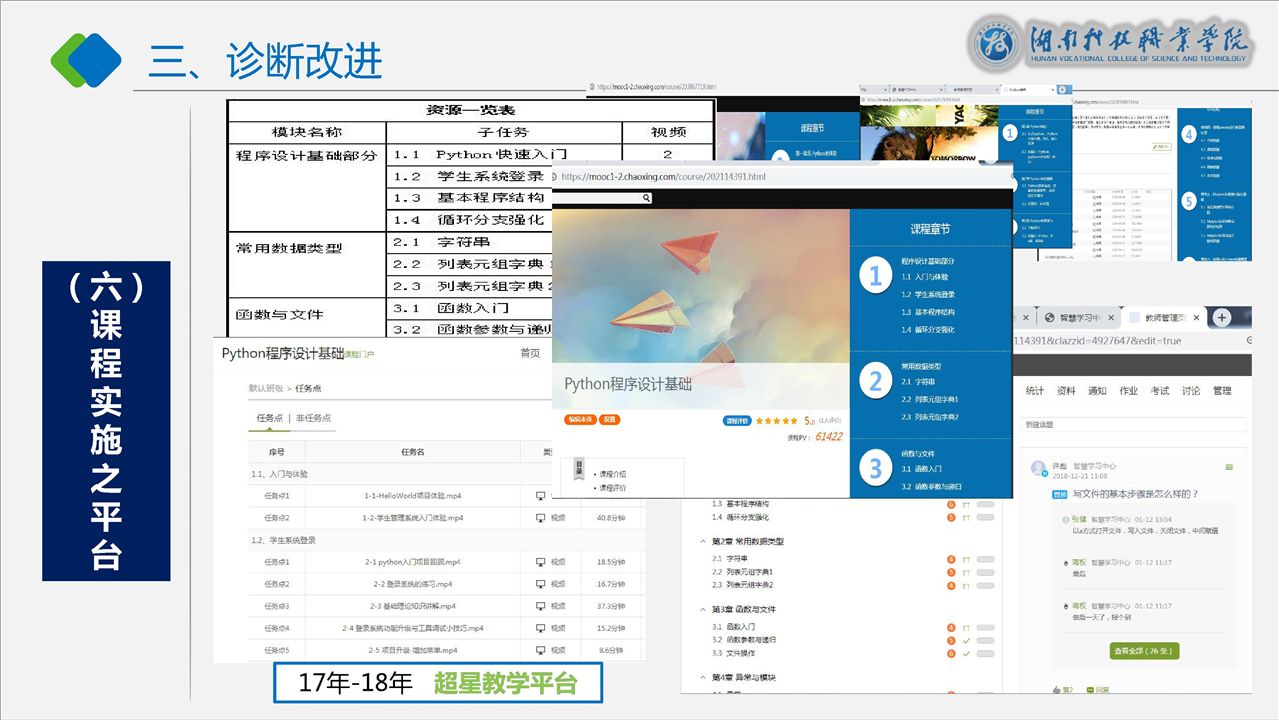This screenshot has width=1279, height=720.
Task: Toggle the switch beside 3.3 文件操作
Action: tap(985, 653)
